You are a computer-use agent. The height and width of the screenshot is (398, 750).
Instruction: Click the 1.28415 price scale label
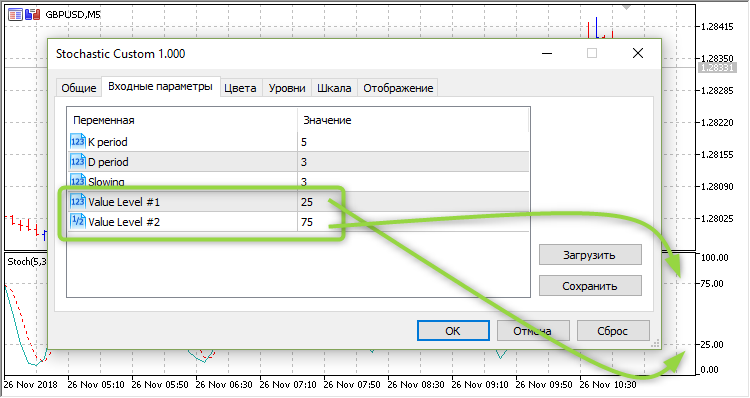click(717, 27)
